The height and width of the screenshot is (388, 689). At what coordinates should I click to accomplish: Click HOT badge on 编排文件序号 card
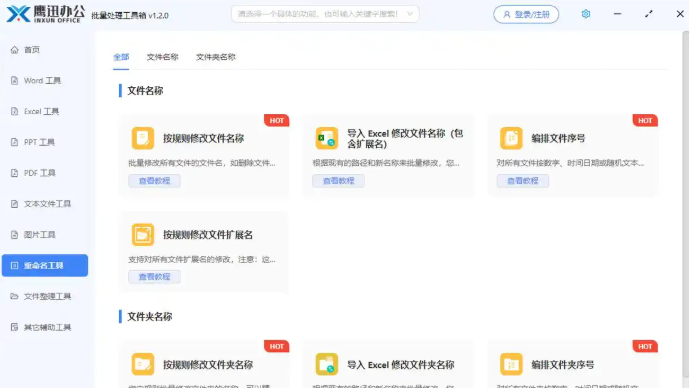point(645,120)
